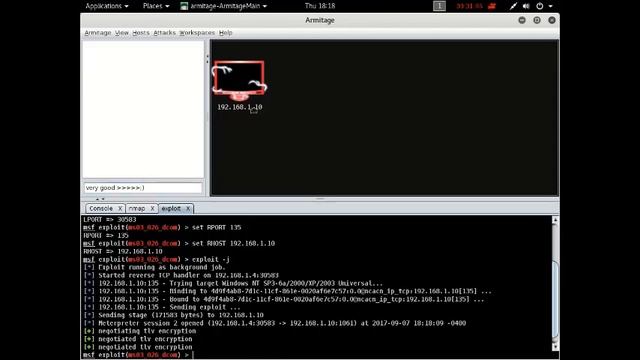Click the 'exploit -j' command line
This screenshot has height=360, width=640.
(x=156, y=259)
